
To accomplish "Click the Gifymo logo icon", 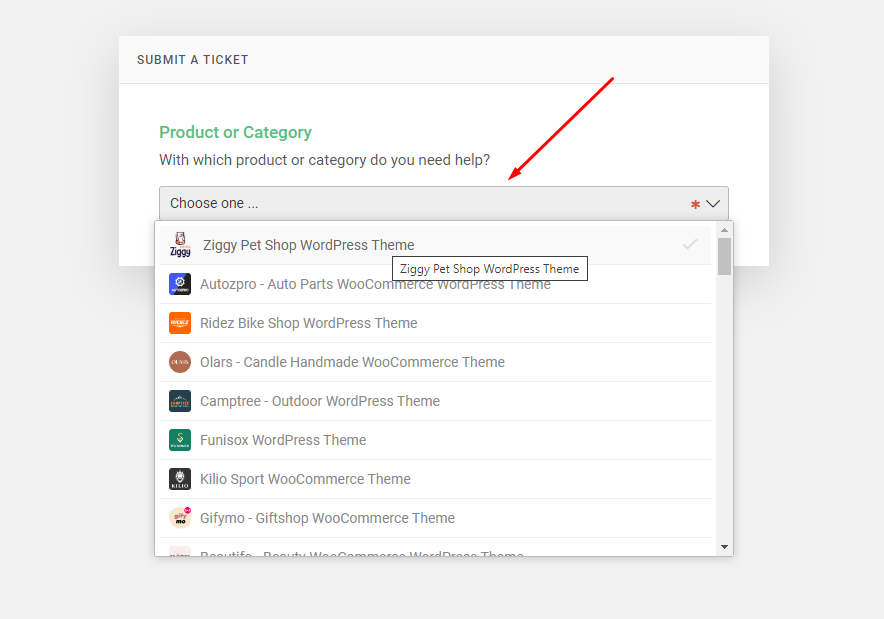I will [x=180, y=518].
